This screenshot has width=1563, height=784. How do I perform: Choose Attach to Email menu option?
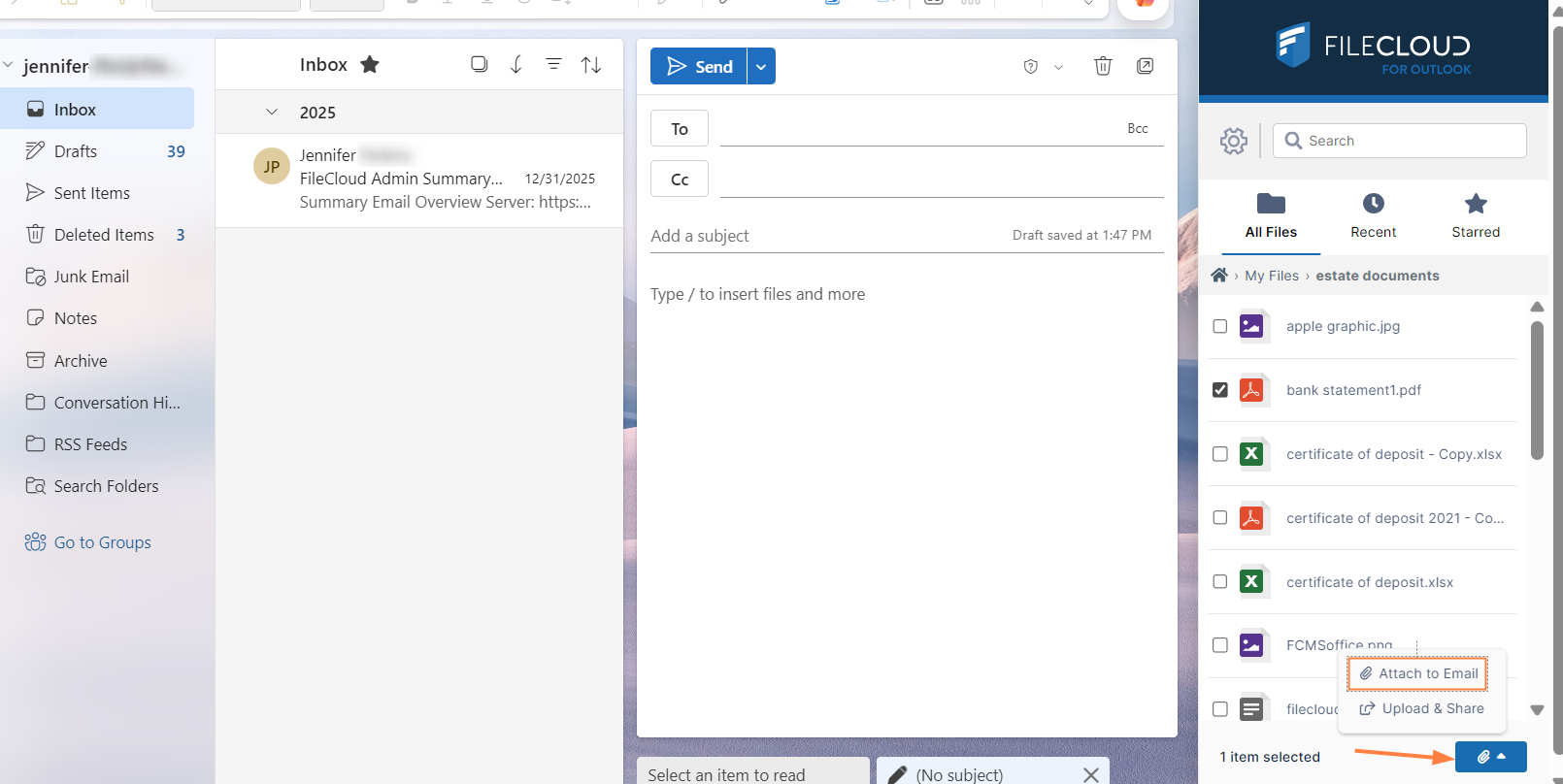coord(1418,673)
